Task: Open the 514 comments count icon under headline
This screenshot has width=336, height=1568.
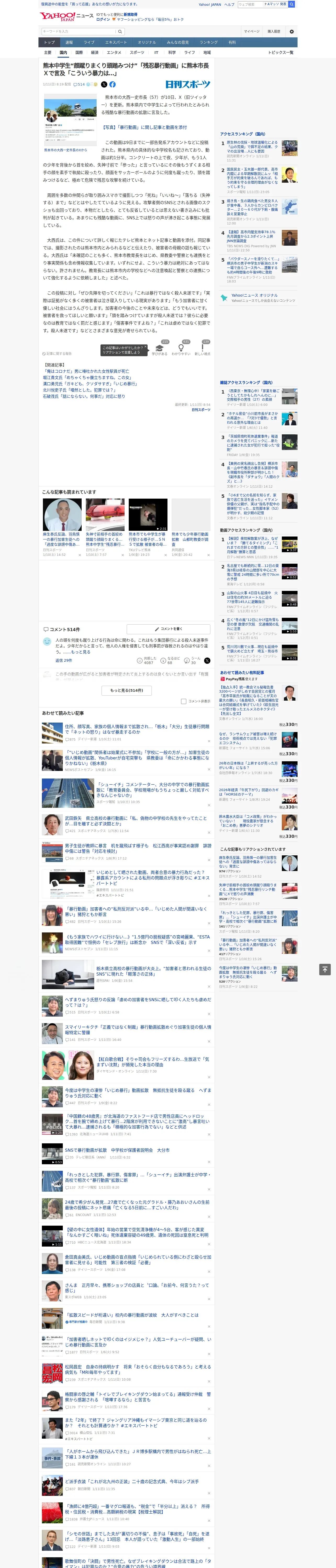Action: (79, 85)
